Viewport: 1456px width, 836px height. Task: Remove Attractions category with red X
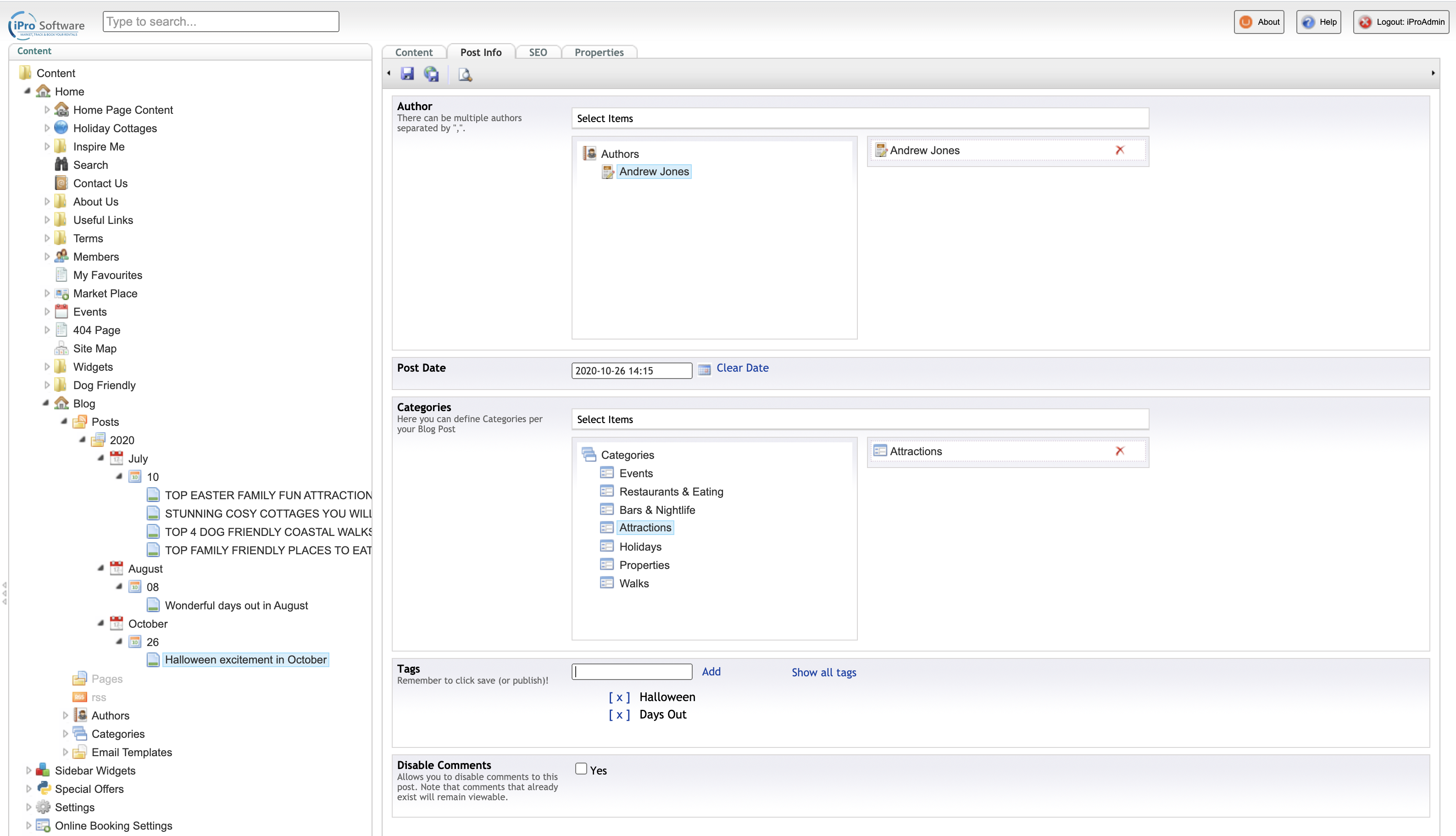1120,451
